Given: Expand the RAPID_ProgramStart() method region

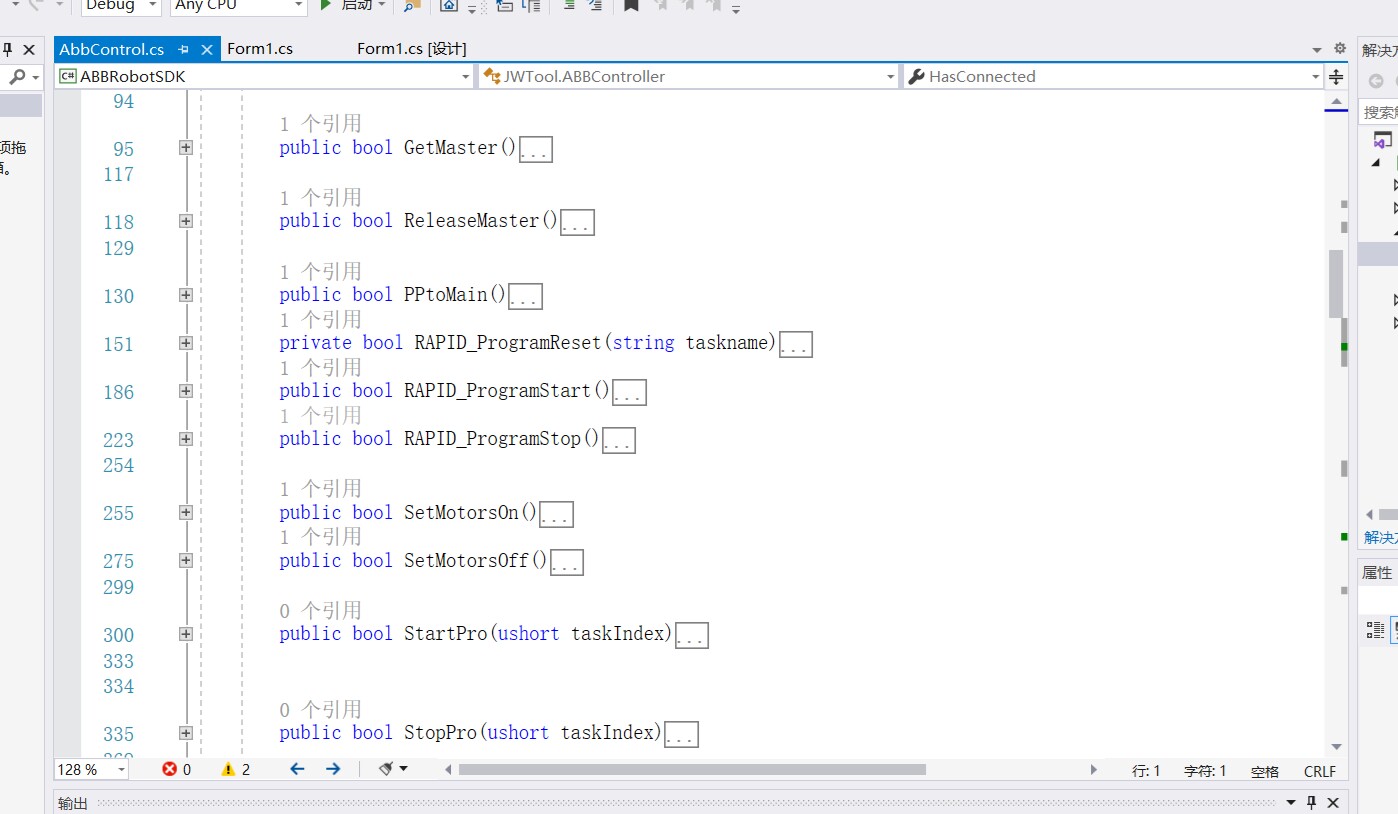Looking at the screenshot, I should point(185,391).
